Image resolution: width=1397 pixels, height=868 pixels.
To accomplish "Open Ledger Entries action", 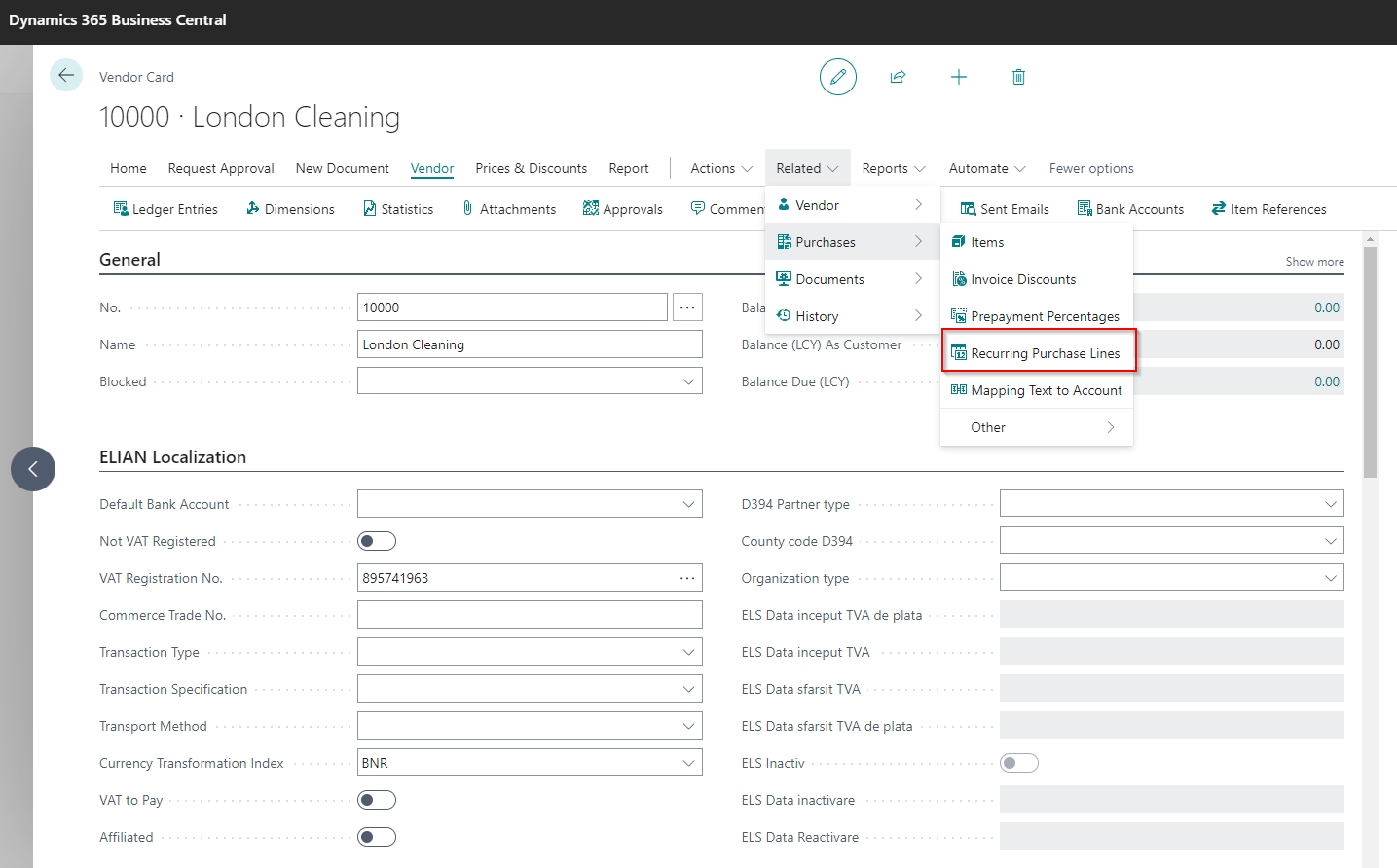I will pos(165,209).
